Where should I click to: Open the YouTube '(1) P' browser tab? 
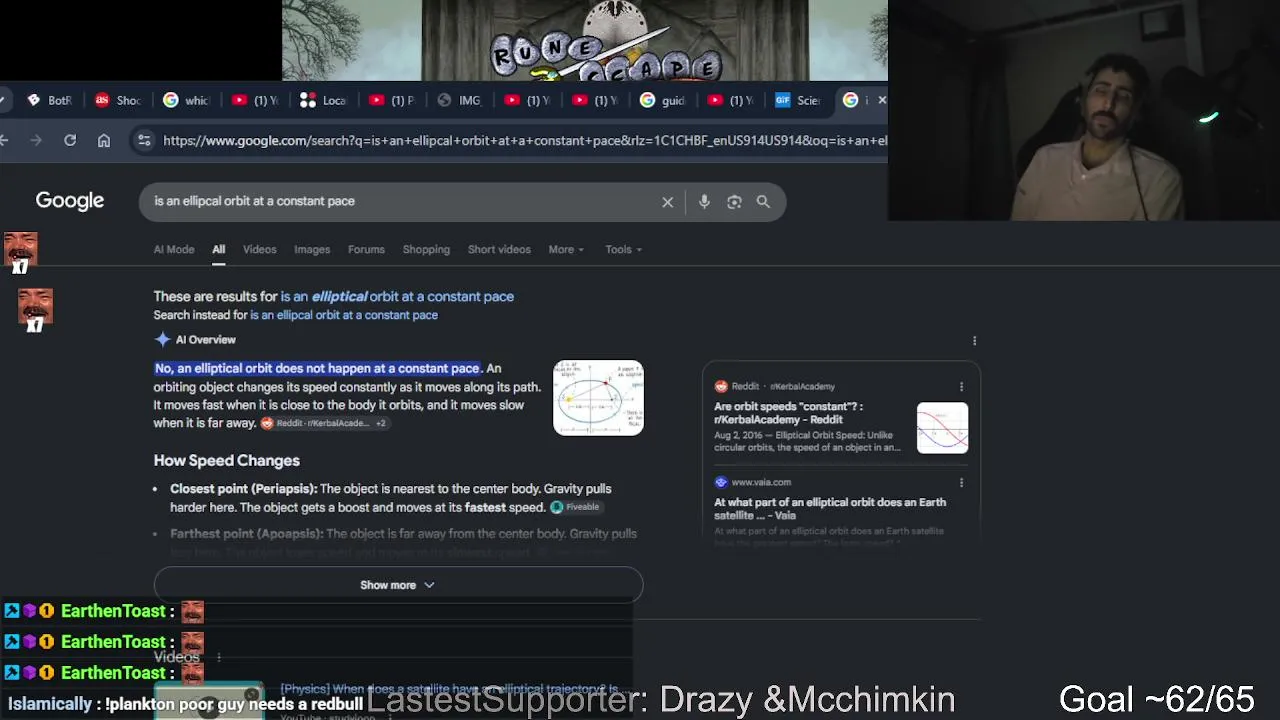point(391,100)
